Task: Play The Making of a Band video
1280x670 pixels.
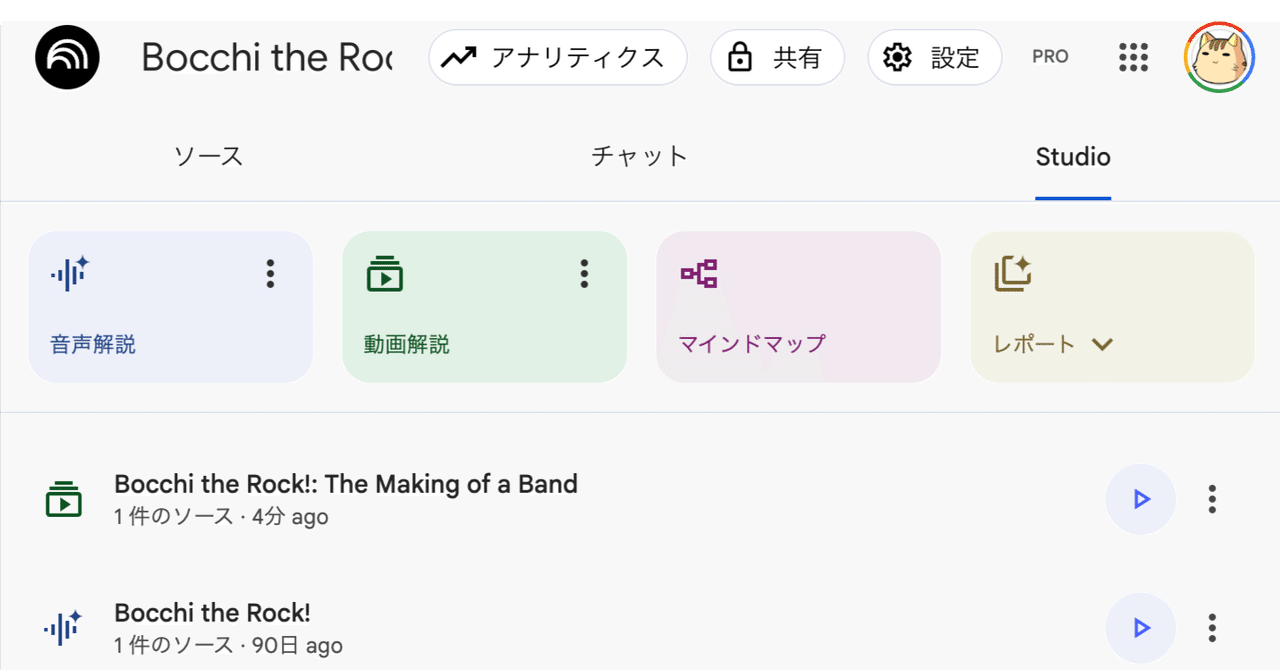Action: coord(1140,499)
